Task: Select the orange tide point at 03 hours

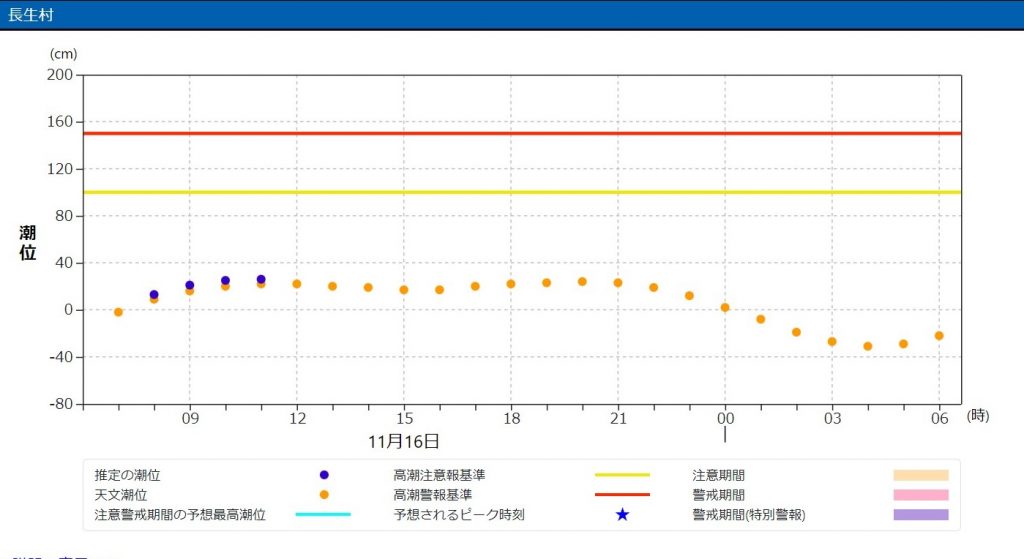Action: (832, 342)
